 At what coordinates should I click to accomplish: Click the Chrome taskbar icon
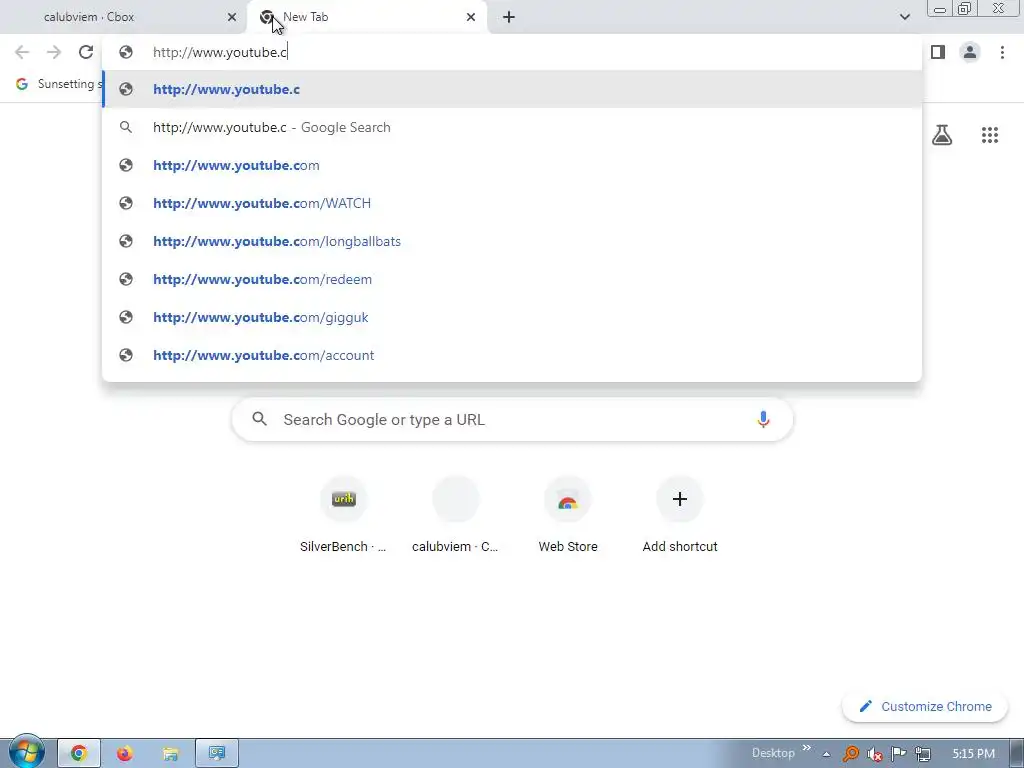78,753
